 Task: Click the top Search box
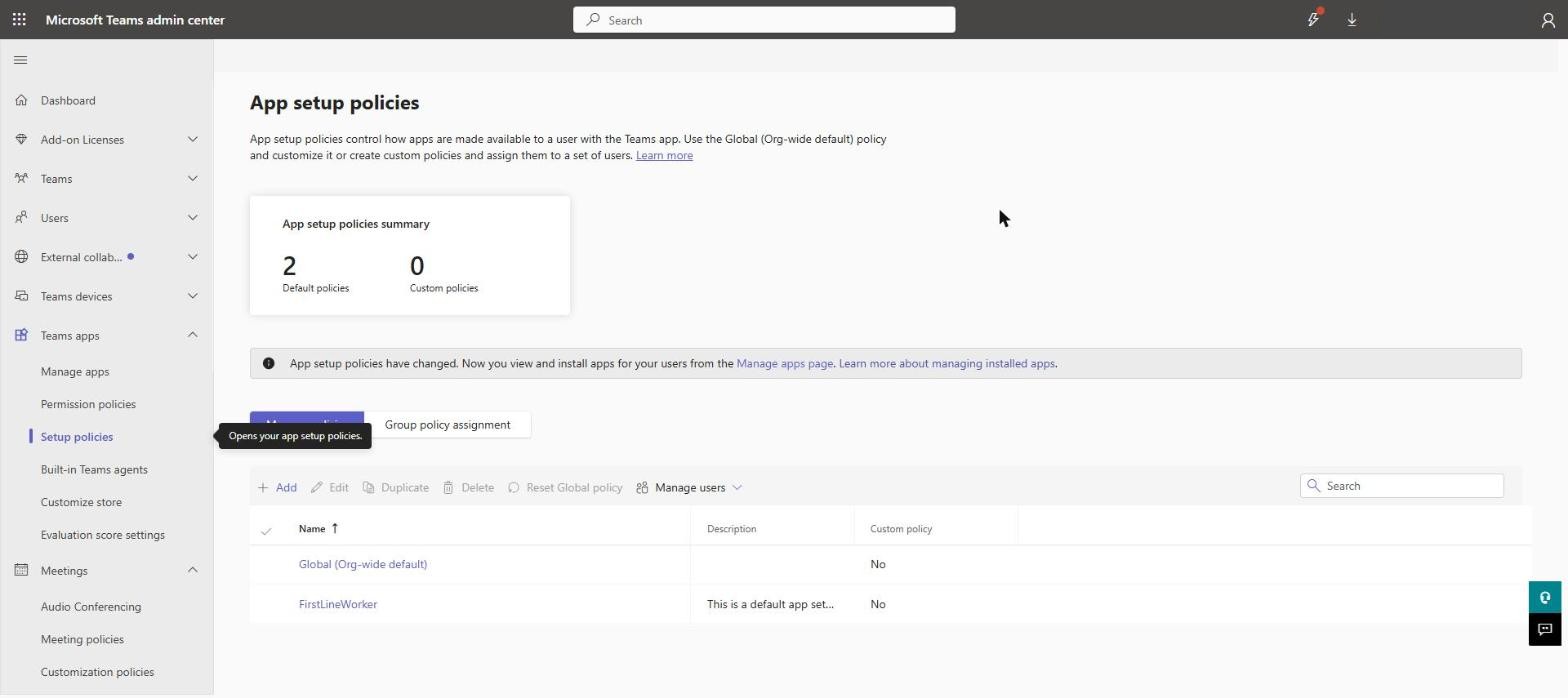[x=764, y=20]
